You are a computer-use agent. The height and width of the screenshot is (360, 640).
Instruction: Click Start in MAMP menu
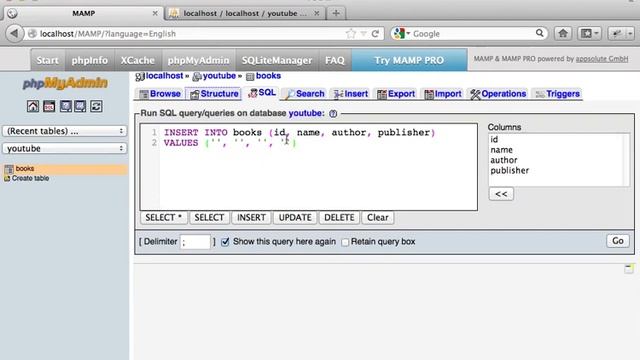47,60
